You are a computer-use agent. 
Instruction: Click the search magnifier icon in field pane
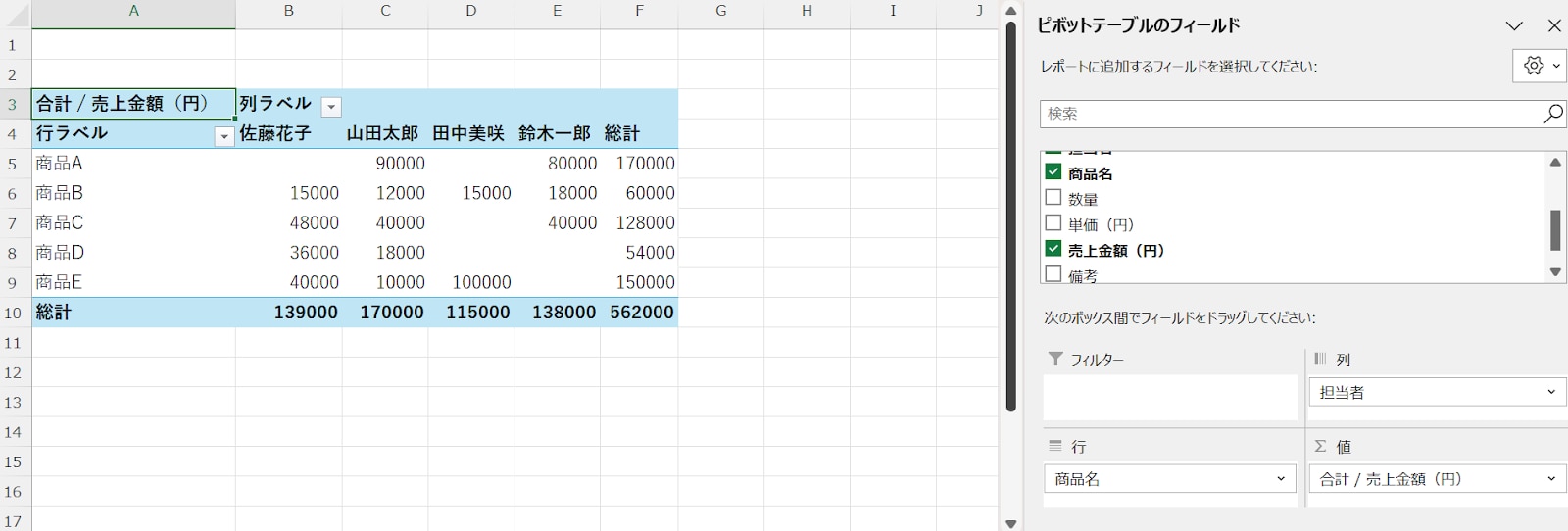[1553, 114]
